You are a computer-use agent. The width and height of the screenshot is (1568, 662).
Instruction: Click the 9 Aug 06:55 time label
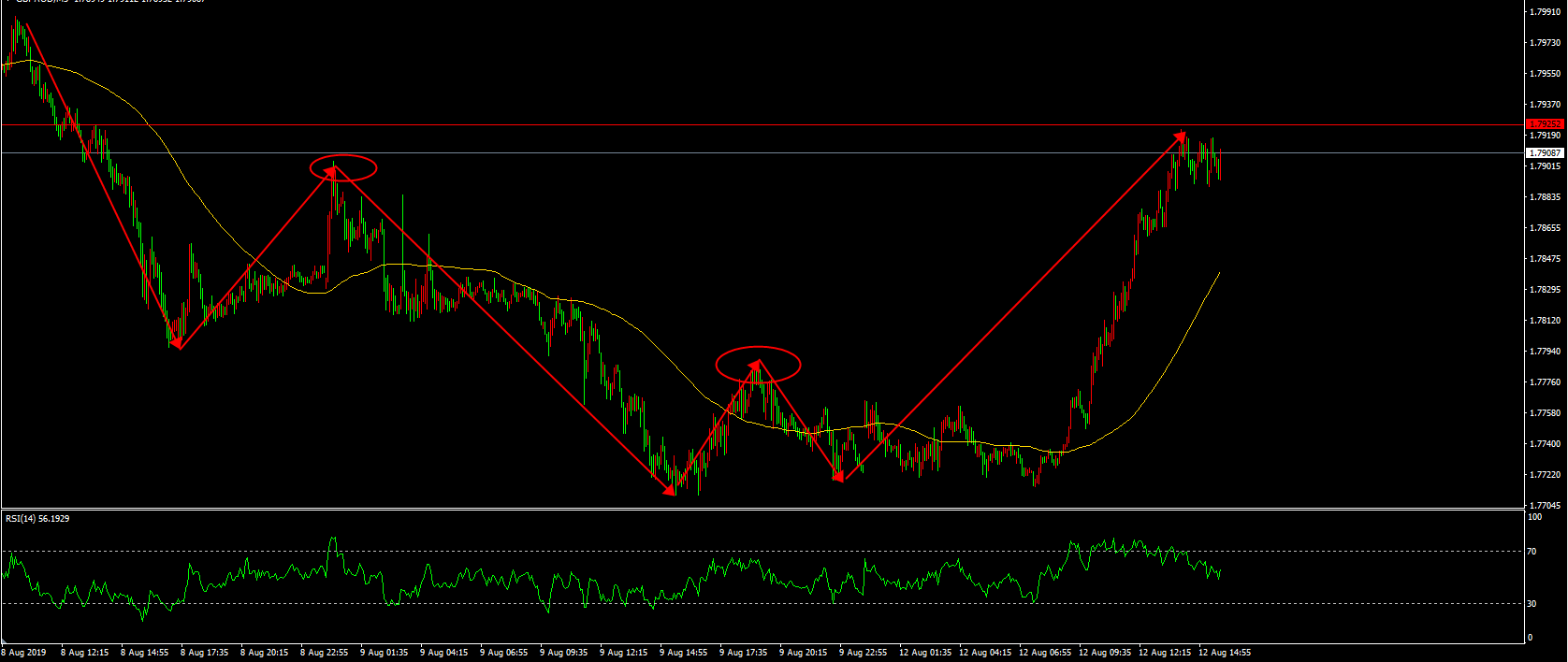click(x=504, y=653)
